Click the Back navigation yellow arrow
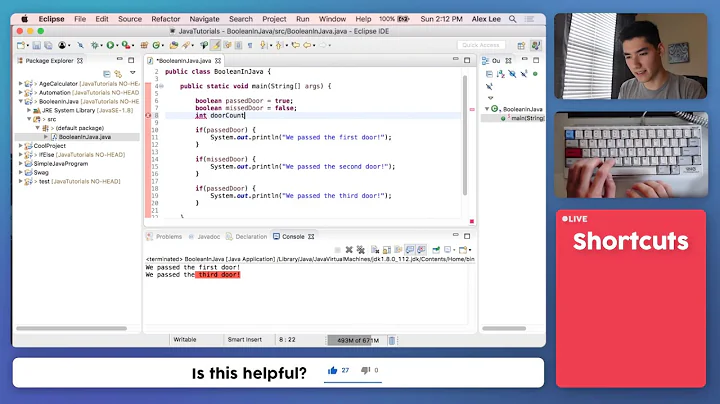Screen dimensions: 720x404 307,45
